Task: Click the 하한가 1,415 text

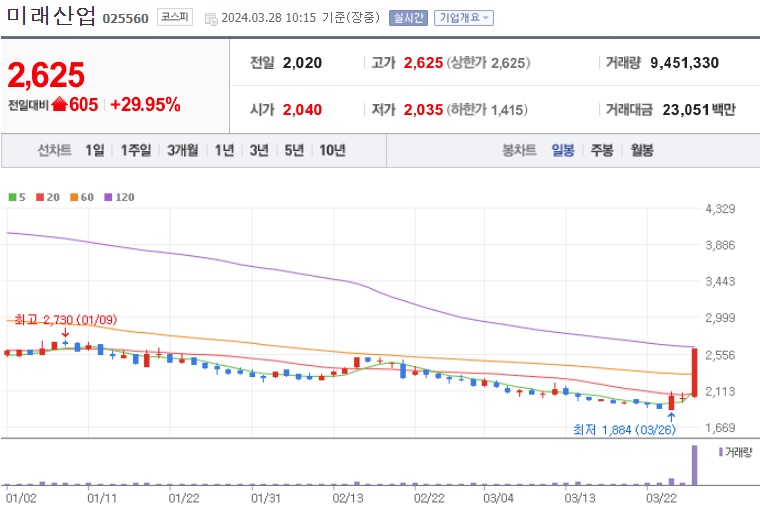Action: click(487, 110)
